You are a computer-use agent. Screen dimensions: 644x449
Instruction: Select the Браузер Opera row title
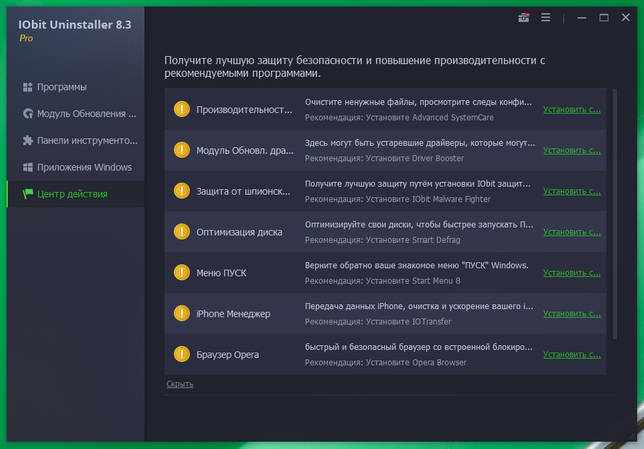point(228,355)
